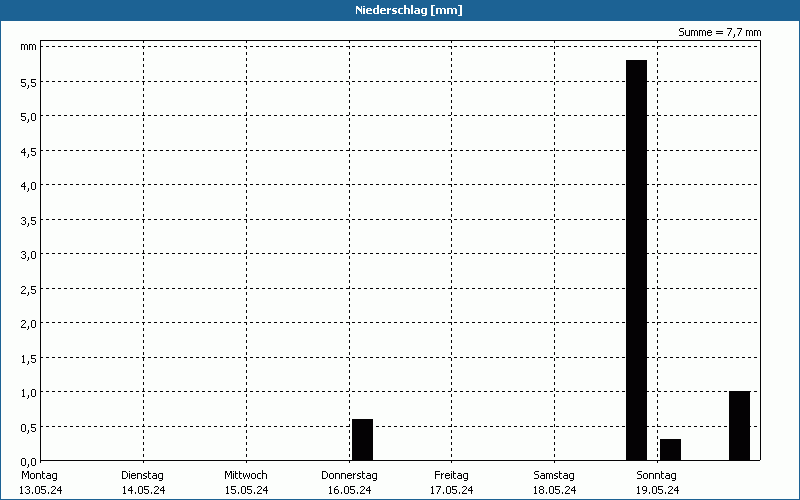Viewport: 800px width, 500px height.
Task: Click the date '13.05.24'
Action: (x=40, y=490)
